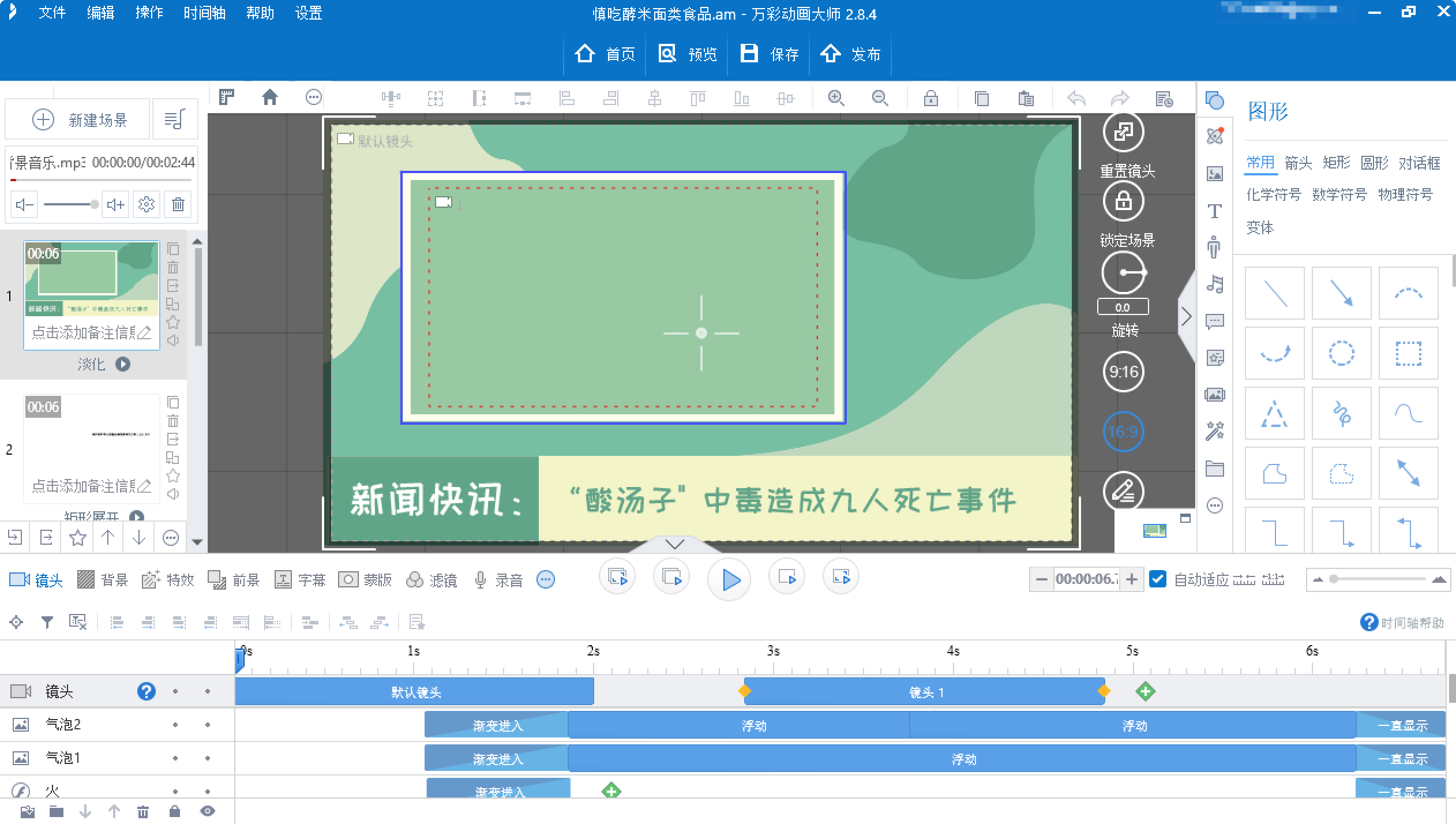
Task: Open more icon in canvas toolbar
Action: click(313, 98)
